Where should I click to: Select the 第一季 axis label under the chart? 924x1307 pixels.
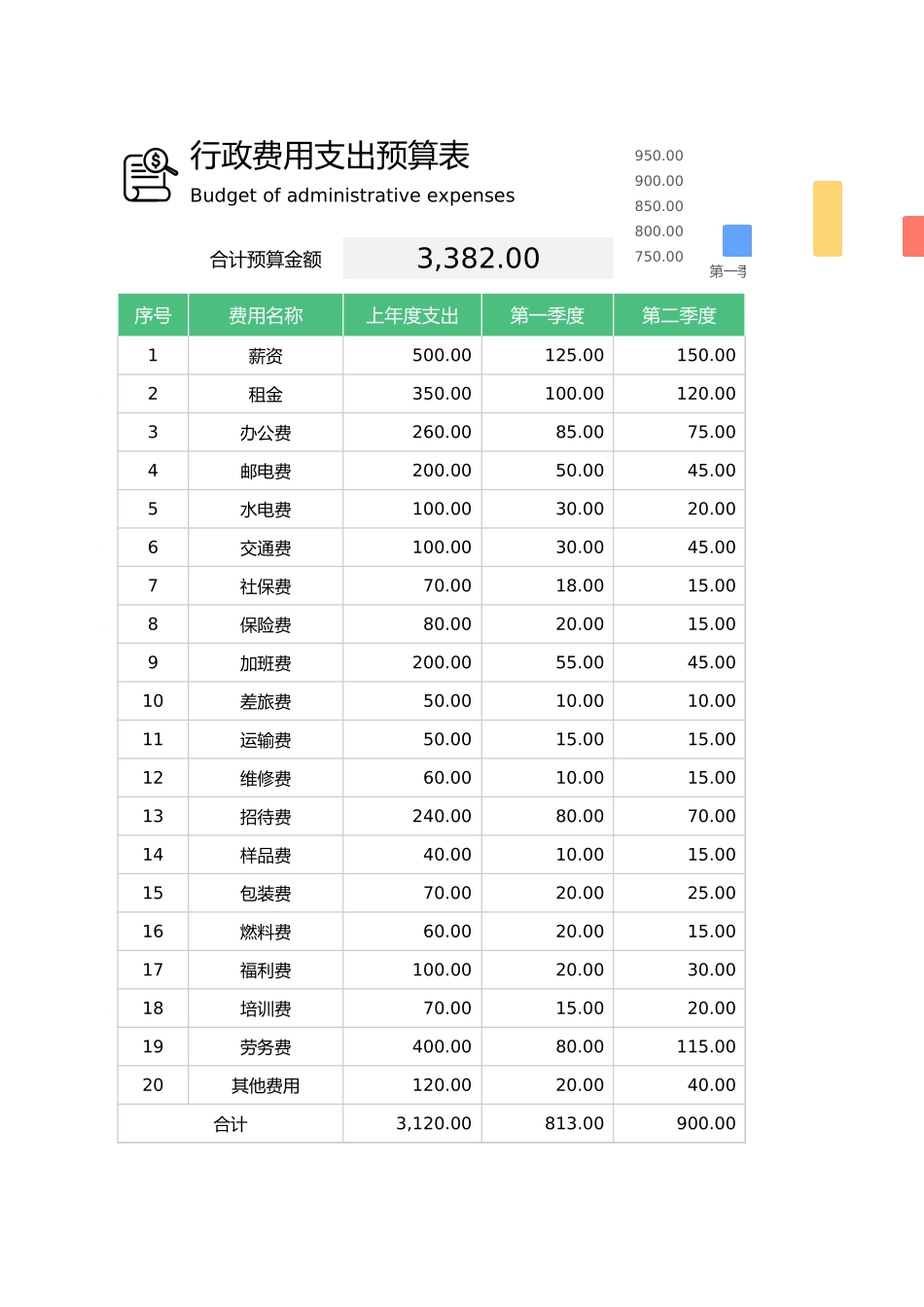[x=728, y=272]
